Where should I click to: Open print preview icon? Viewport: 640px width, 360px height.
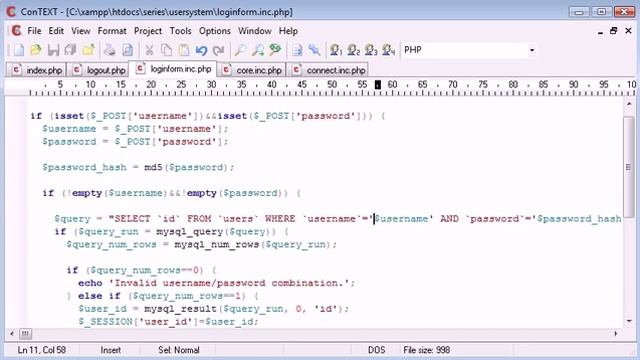coord(128,50)
